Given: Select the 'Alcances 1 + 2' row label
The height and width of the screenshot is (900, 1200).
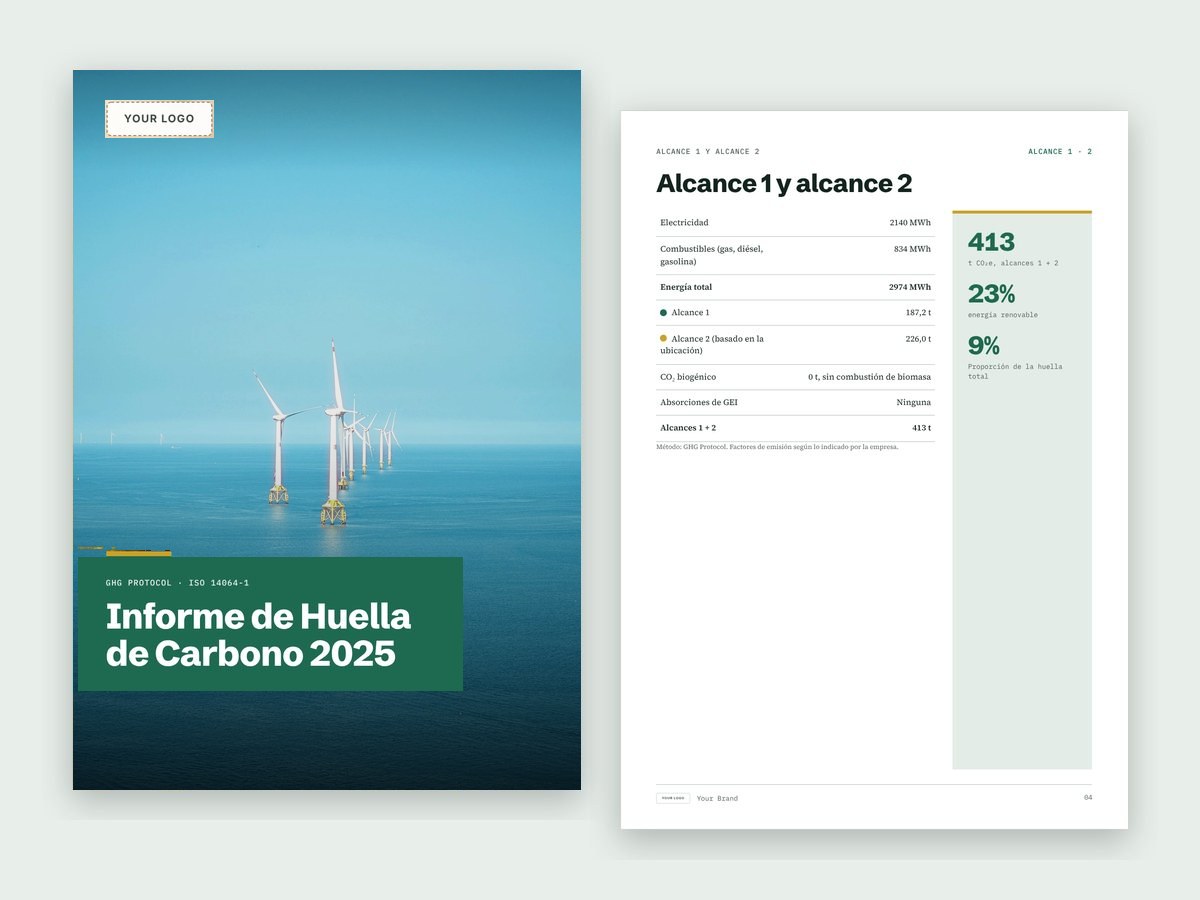Looking at the screenshot, I should [x=688, y=428].
